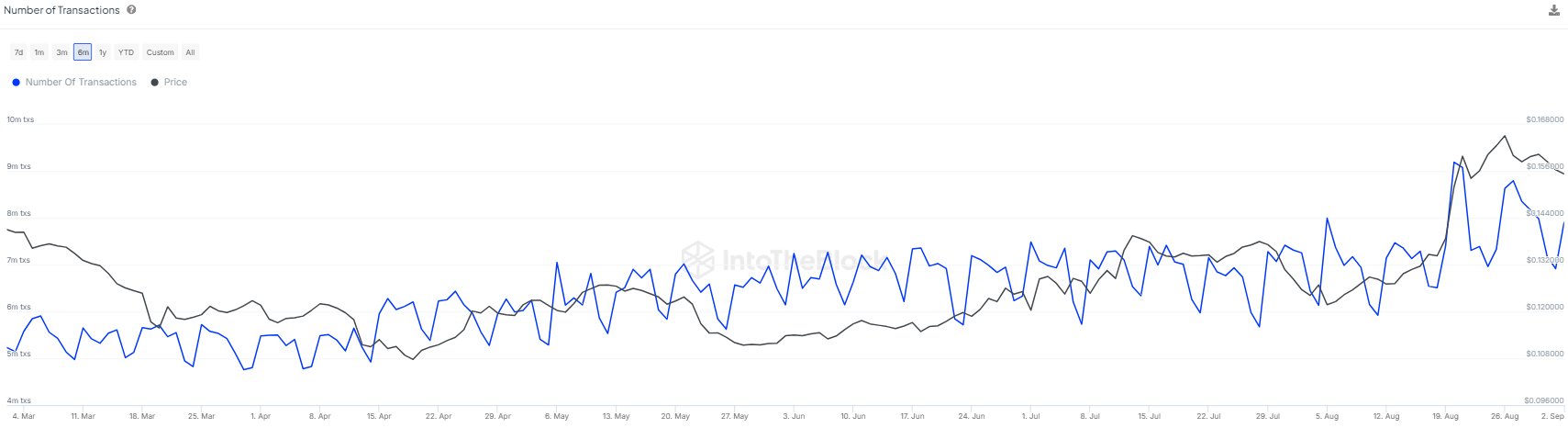Image resolution: width=1568 pixels, height=428 pixels.
Task: Click the dark Price legend dot
Action: pyautogui.click(x=154, y=83)
